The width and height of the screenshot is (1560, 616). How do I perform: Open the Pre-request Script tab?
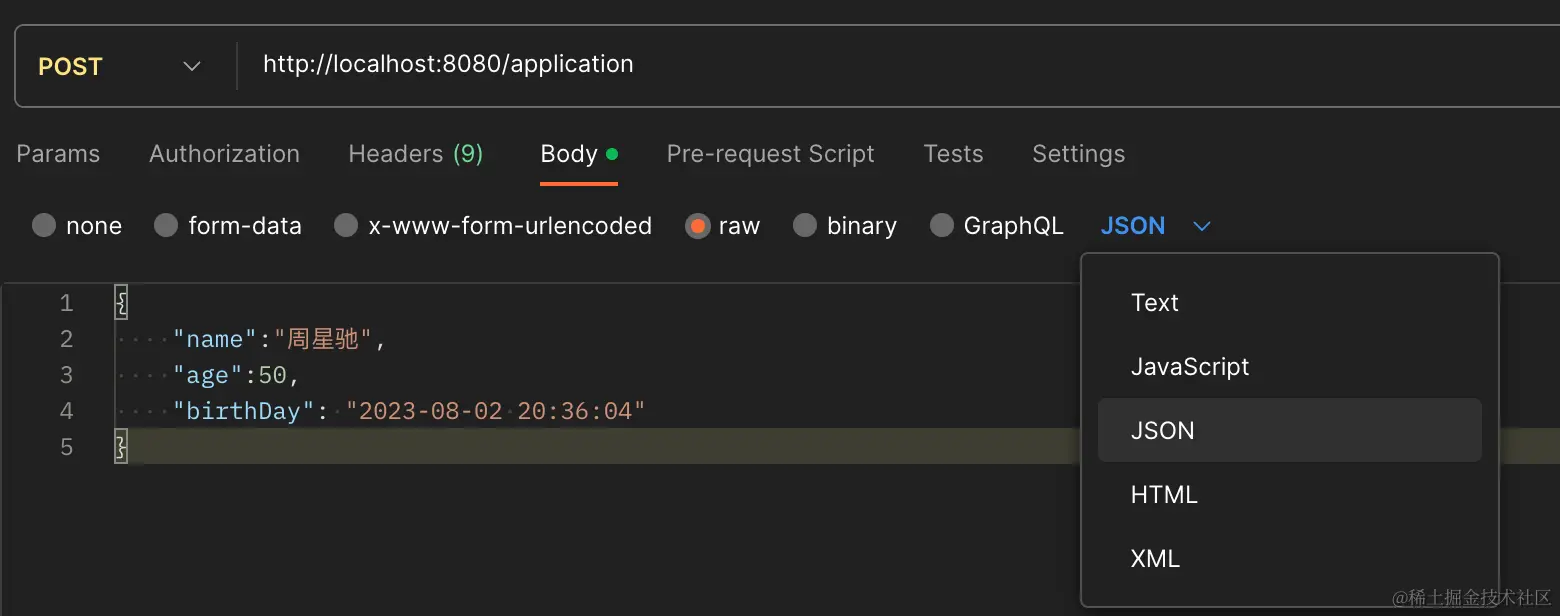click(x=770, y=154)
